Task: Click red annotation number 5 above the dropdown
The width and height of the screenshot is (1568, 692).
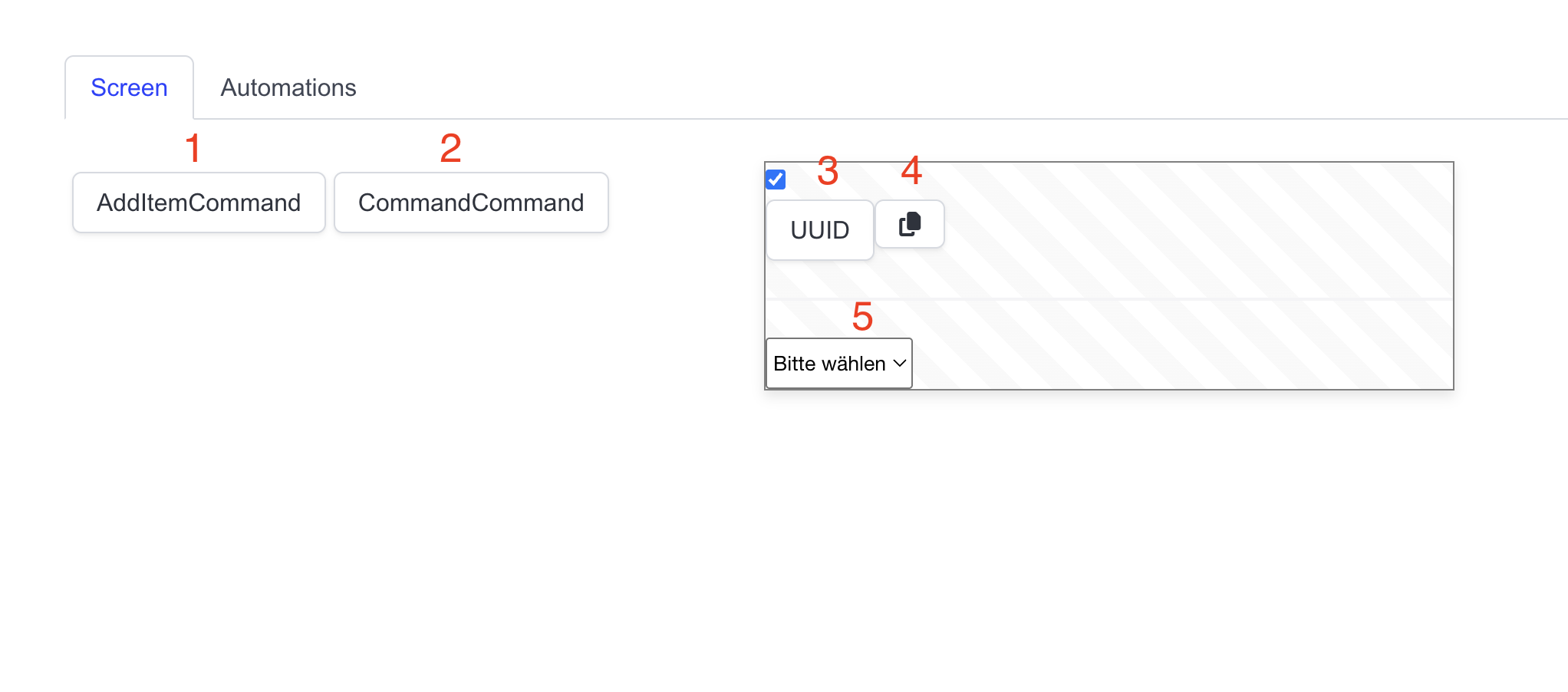Action: pos(862,316)
